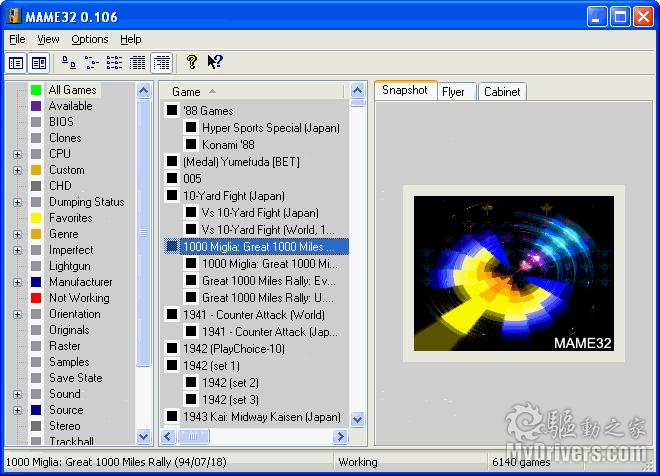The height and width of the screenshot is (476, 660).
Task: Expand the Sound folder
Action: coord(17,394)
